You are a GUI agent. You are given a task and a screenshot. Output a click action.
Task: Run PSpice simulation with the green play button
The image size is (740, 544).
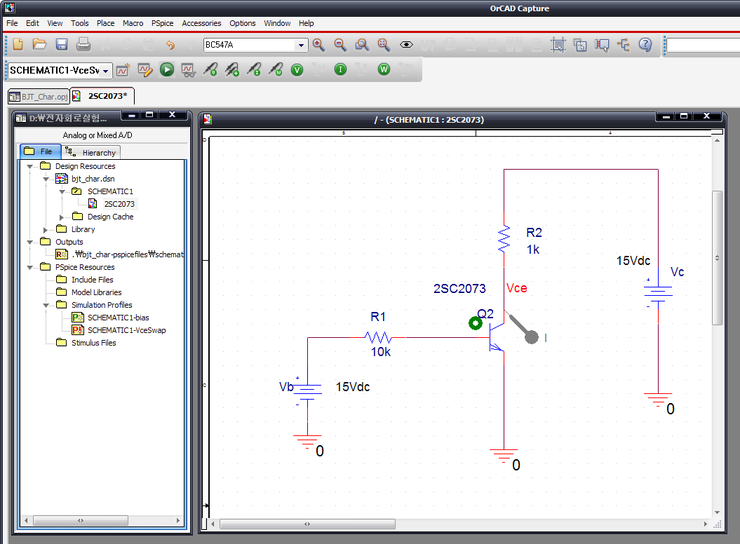[x=167, y=70]
